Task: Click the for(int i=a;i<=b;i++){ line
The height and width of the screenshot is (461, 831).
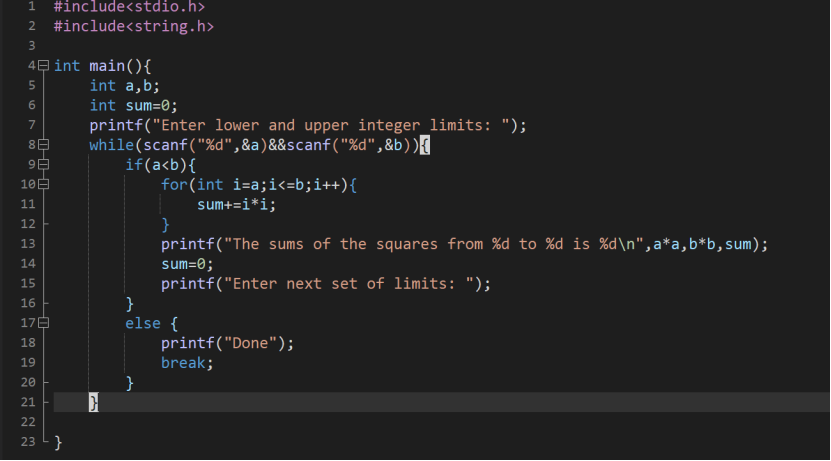Action: pos(259,185)
